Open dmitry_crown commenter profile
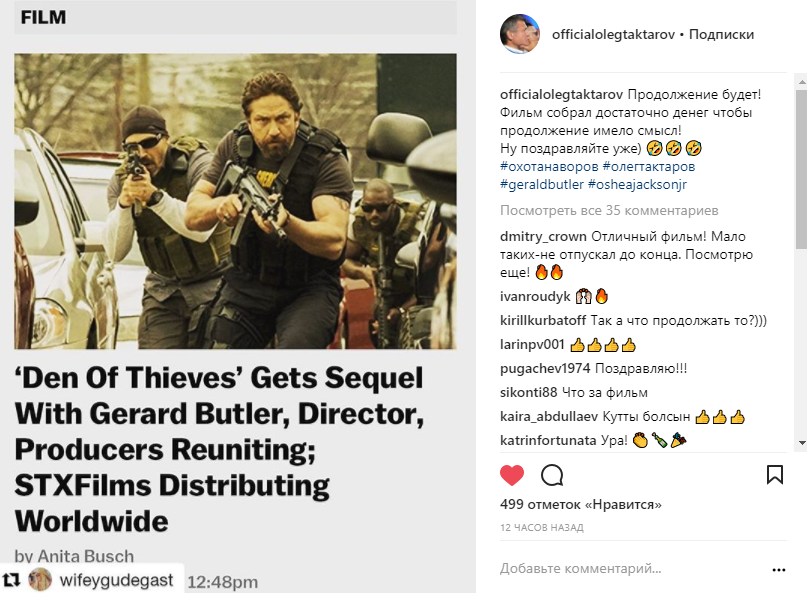Image resolution: width=807 pixels, height=593 pixels. click(x=543, y=236)
